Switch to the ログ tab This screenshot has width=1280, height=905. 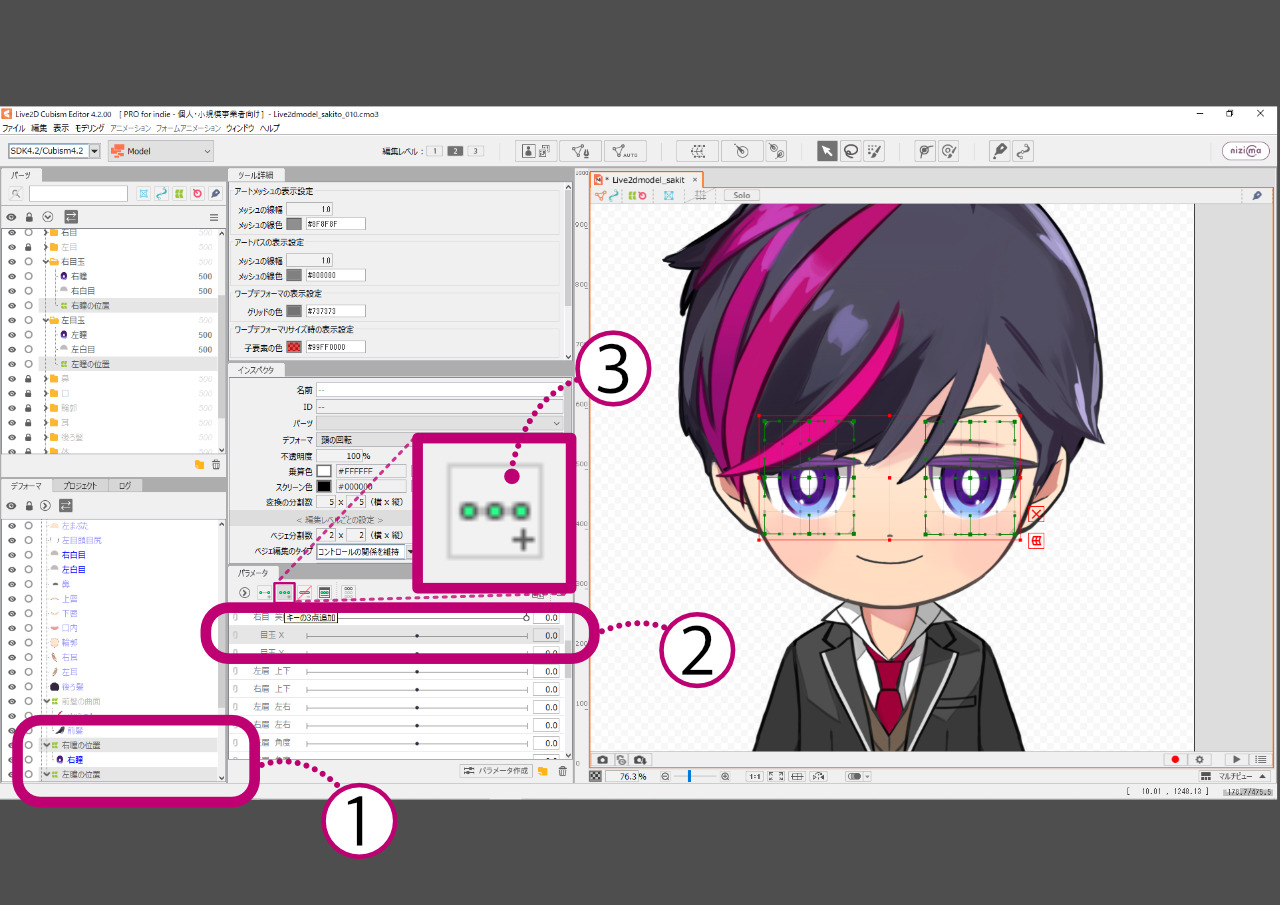(x=124, y=485)
